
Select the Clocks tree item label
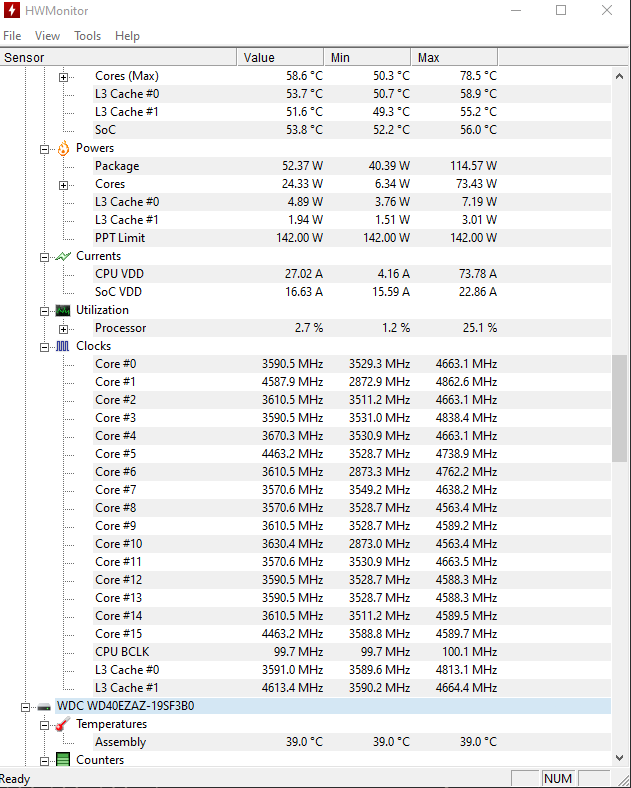(x=93, y=346)
